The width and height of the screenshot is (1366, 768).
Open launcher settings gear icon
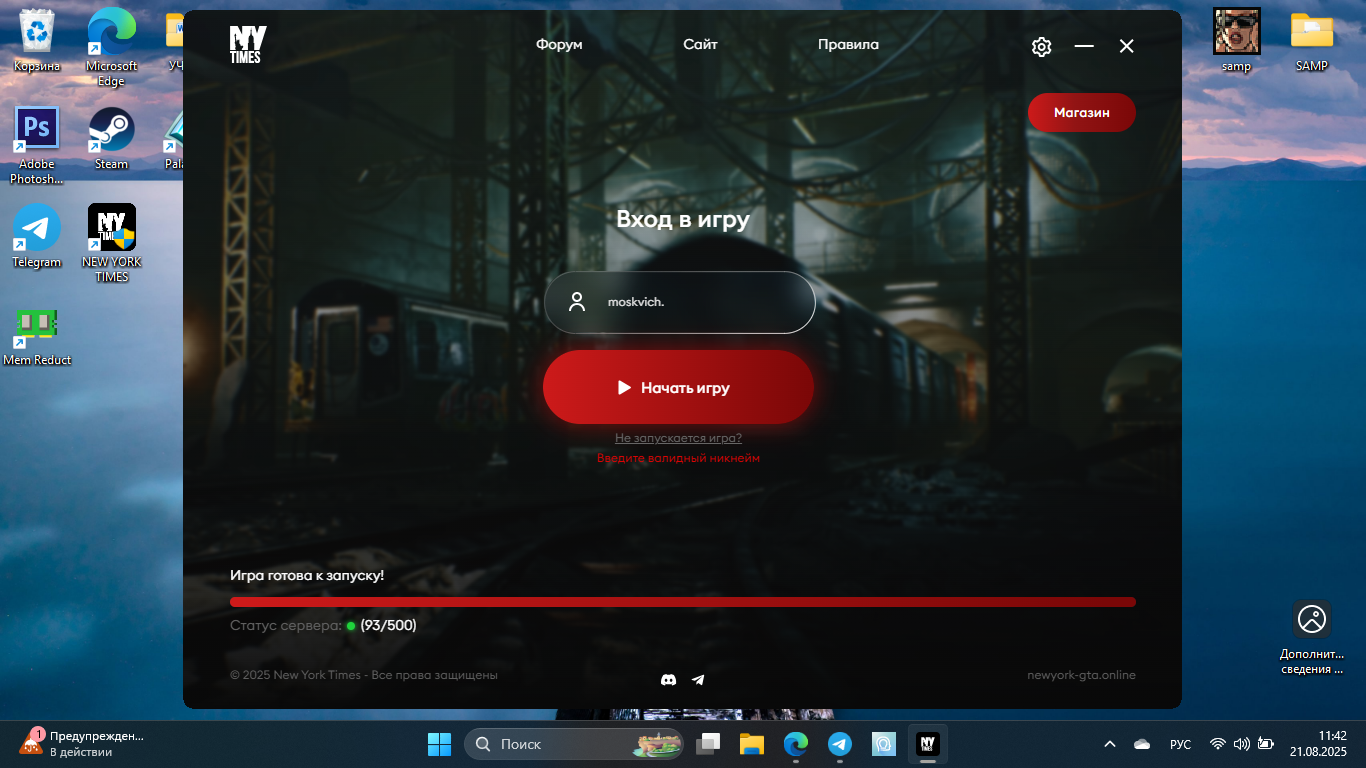[x=1041, y=47]
